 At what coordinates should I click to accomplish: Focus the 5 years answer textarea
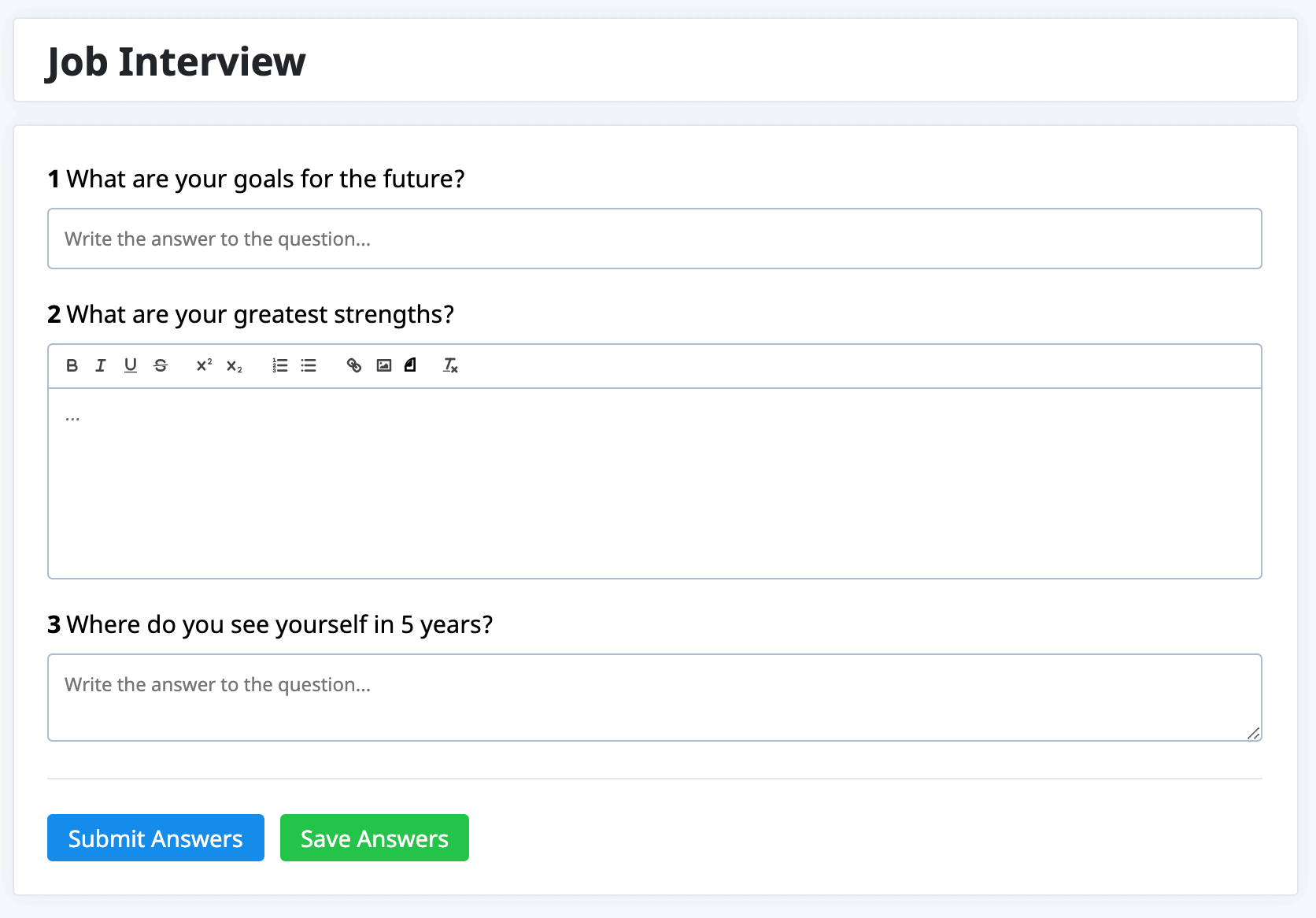point(655,698)
